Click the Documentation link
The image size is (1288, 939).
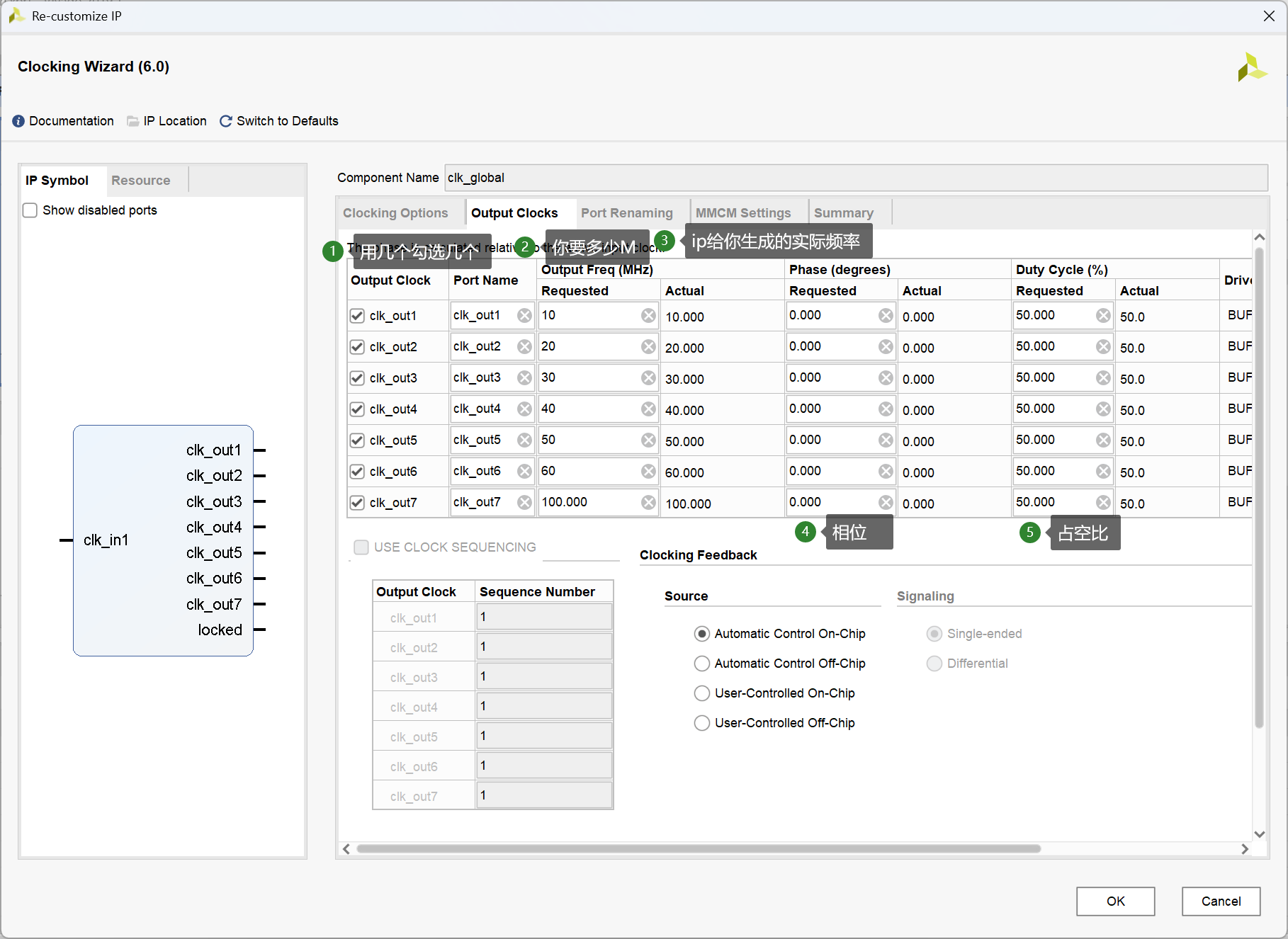click(72, 121)
